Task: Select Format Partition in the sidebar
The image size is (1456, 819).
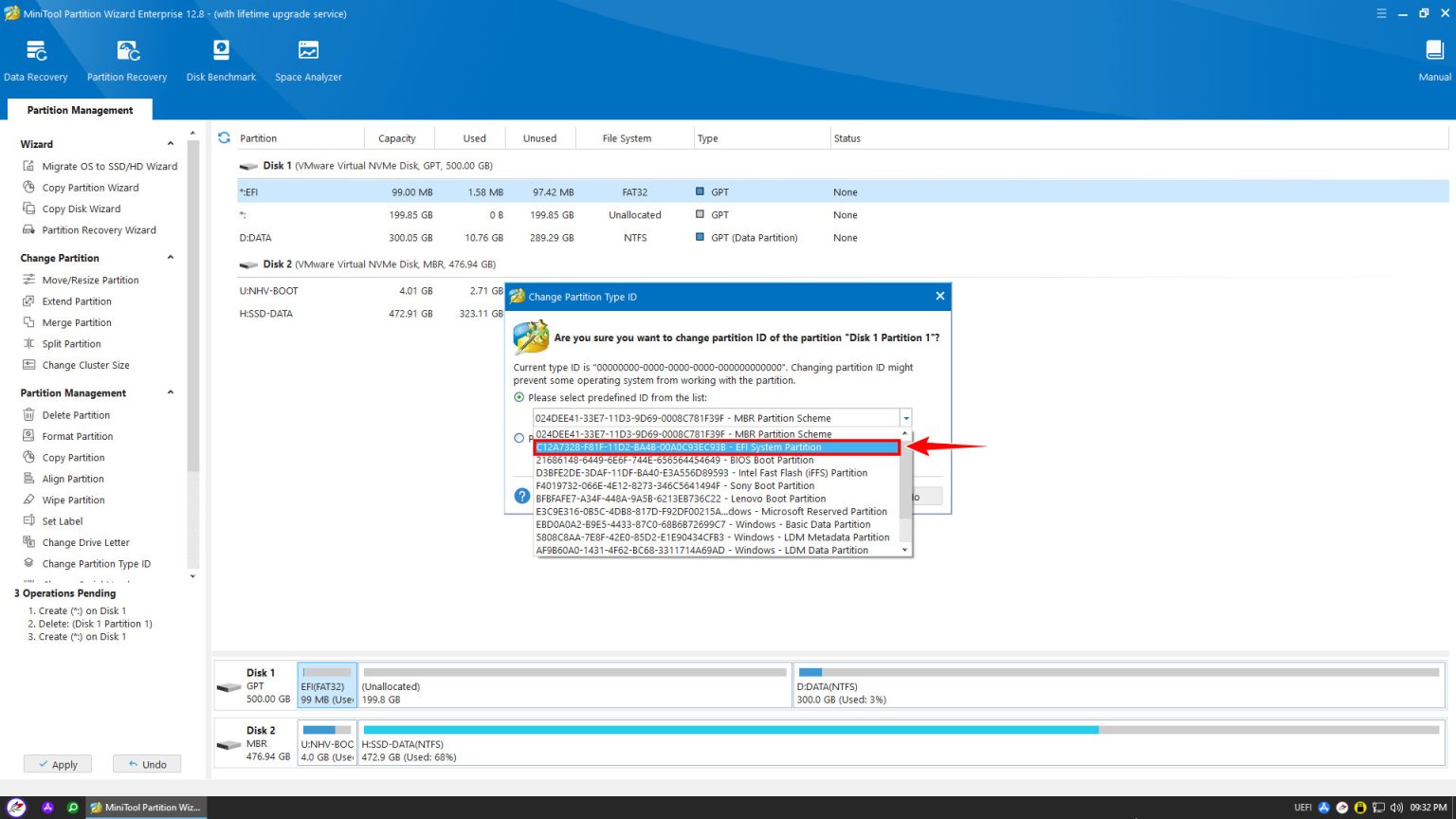Action: coord(75,436)
